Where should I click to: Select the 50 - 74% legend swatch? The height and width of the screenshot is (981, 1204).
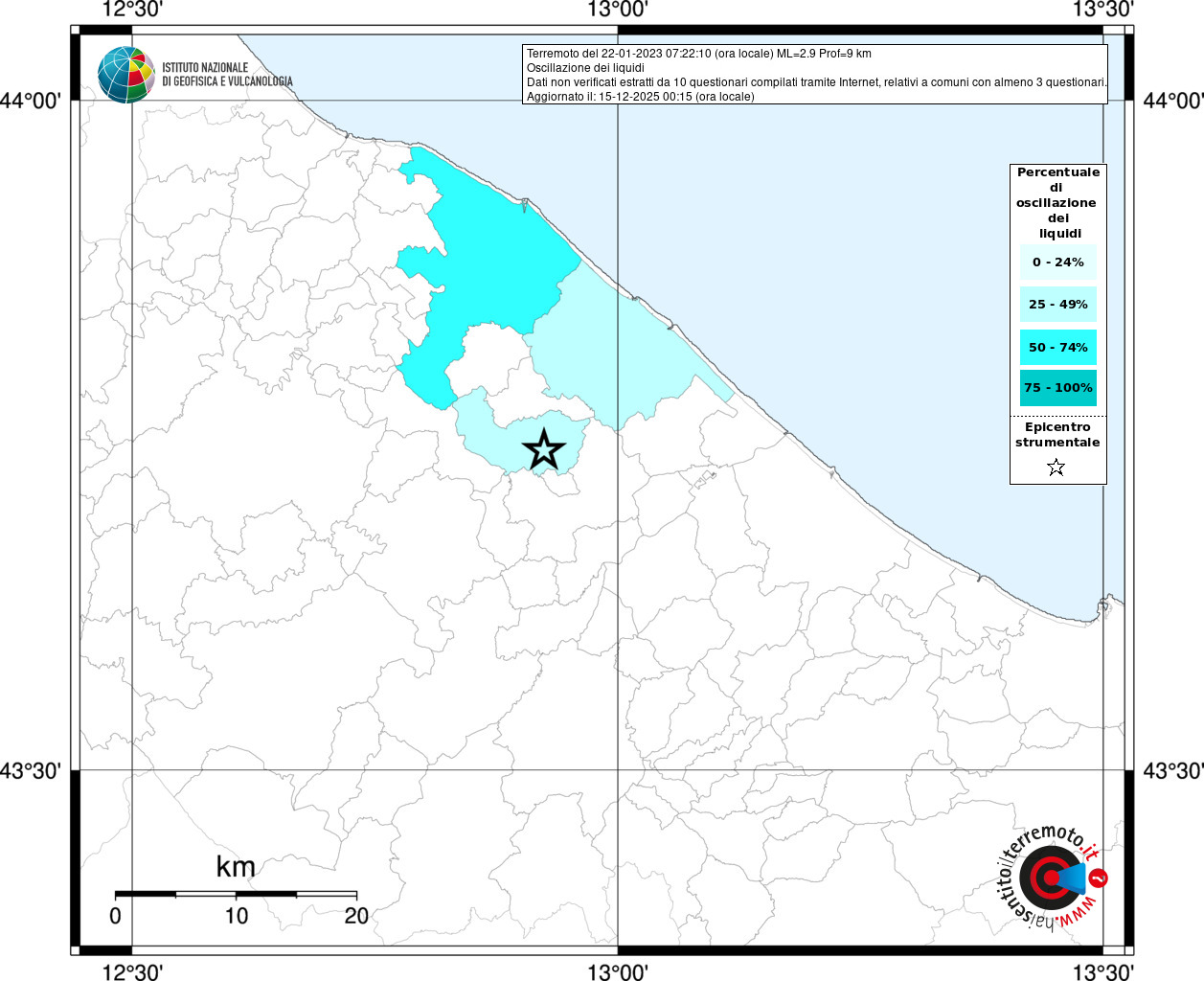point(1057,347)
